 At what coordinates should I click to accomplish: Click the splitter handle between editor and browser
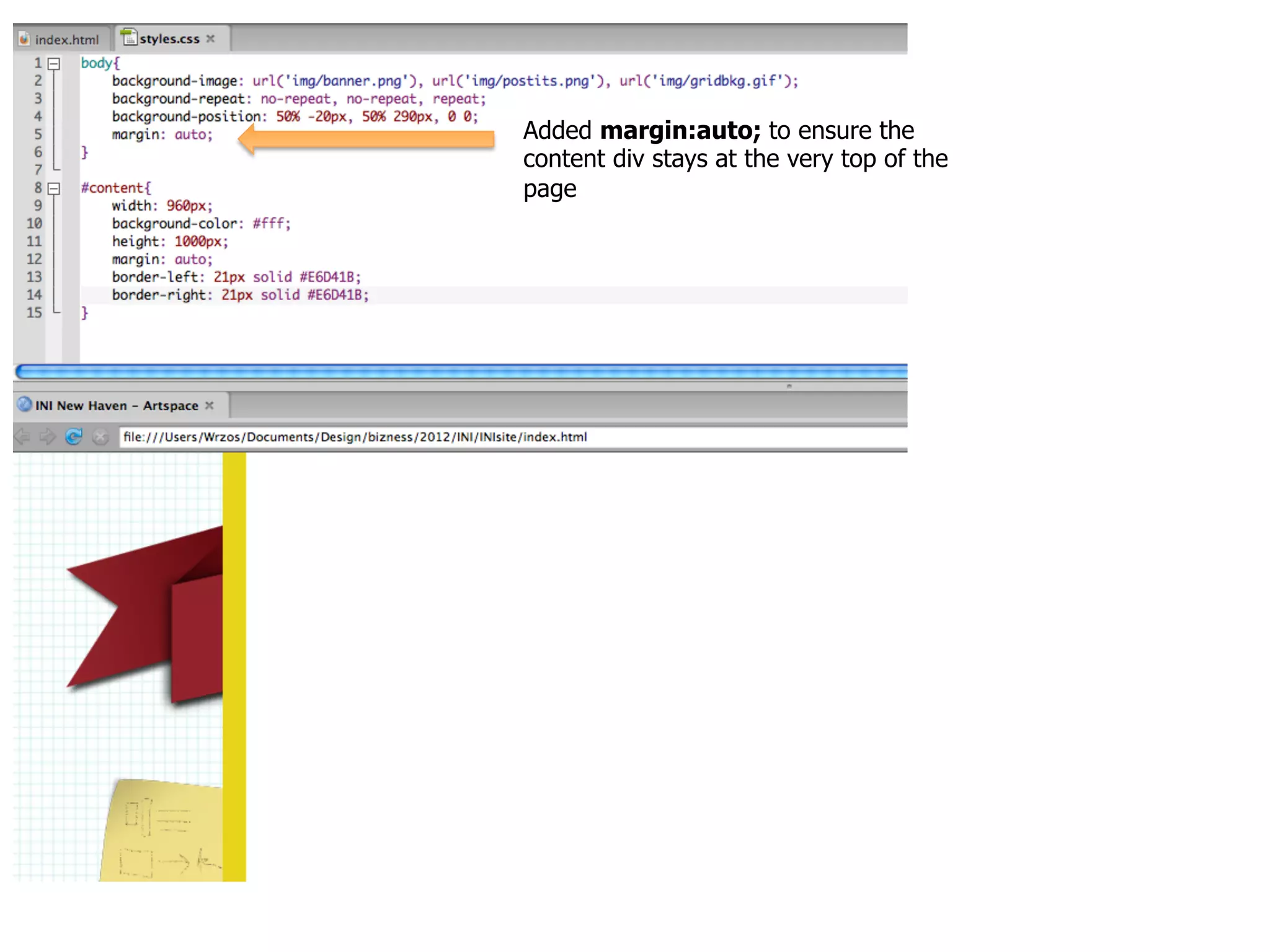789,386
